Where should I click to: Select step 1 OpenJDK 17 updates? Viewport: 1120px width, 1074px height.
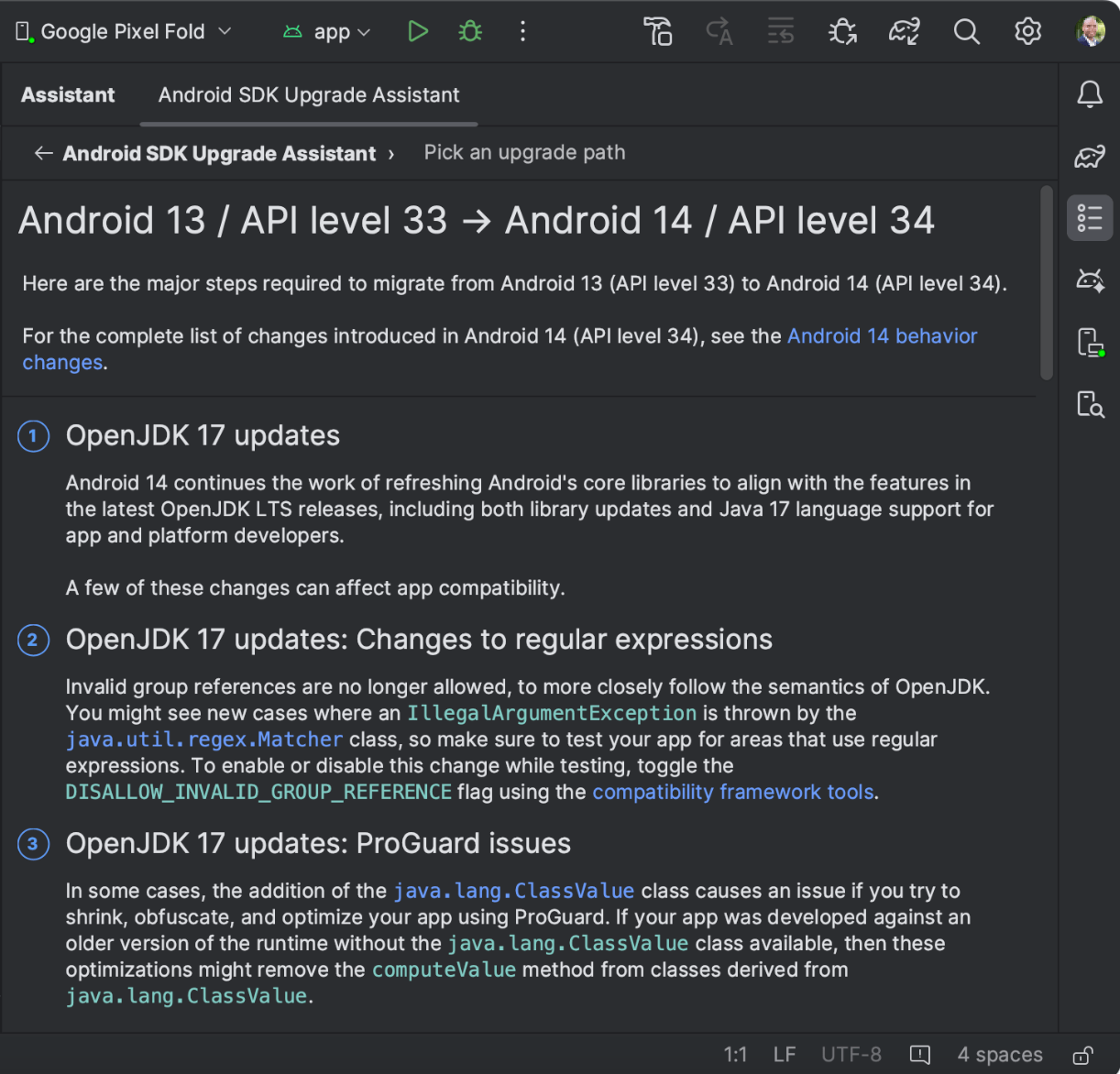203,435
